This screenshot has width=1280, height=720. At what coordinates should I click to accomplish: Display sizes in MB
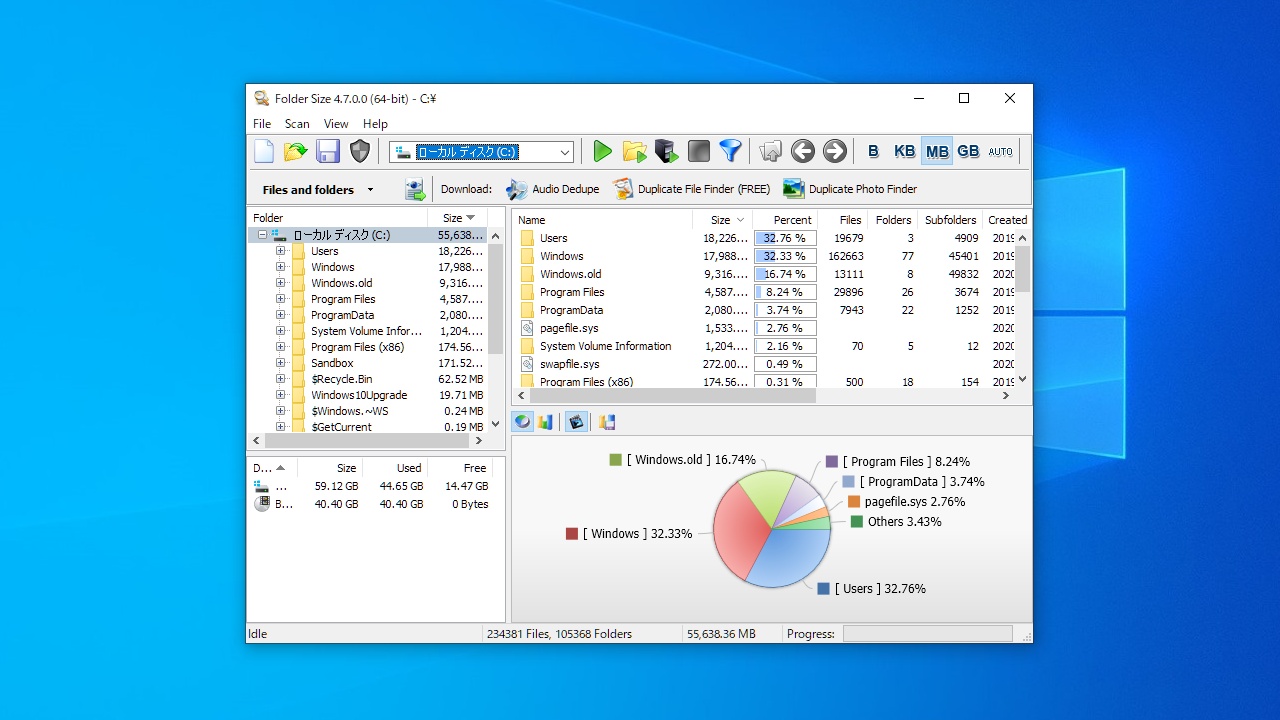coord(937,151)
